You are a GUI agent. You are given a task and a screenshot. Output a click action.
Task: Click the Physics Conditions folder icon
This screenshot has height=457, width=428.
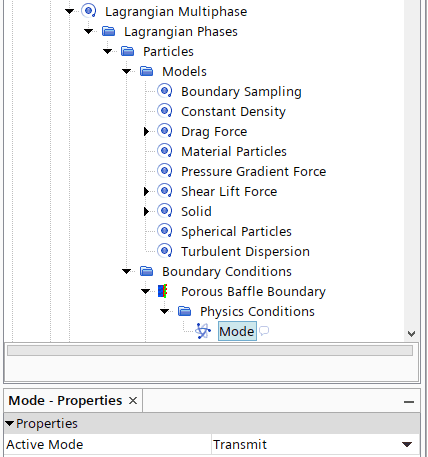coord(184,311)
